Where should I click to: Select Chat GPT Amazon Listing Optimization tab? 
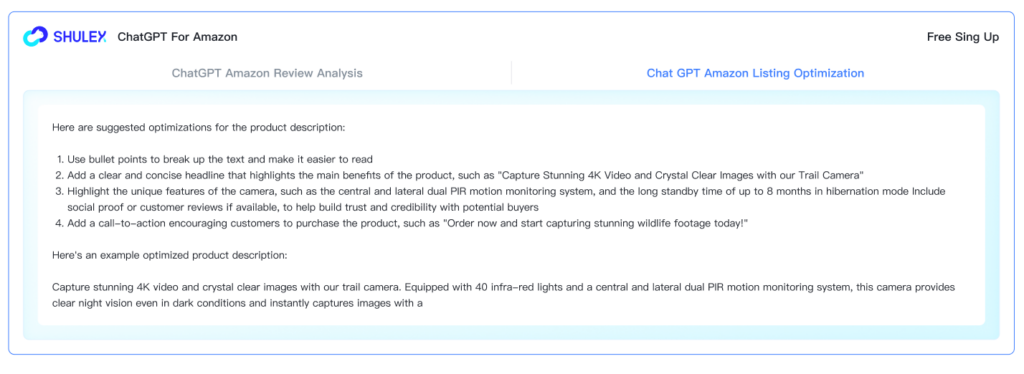coord(755,73)
